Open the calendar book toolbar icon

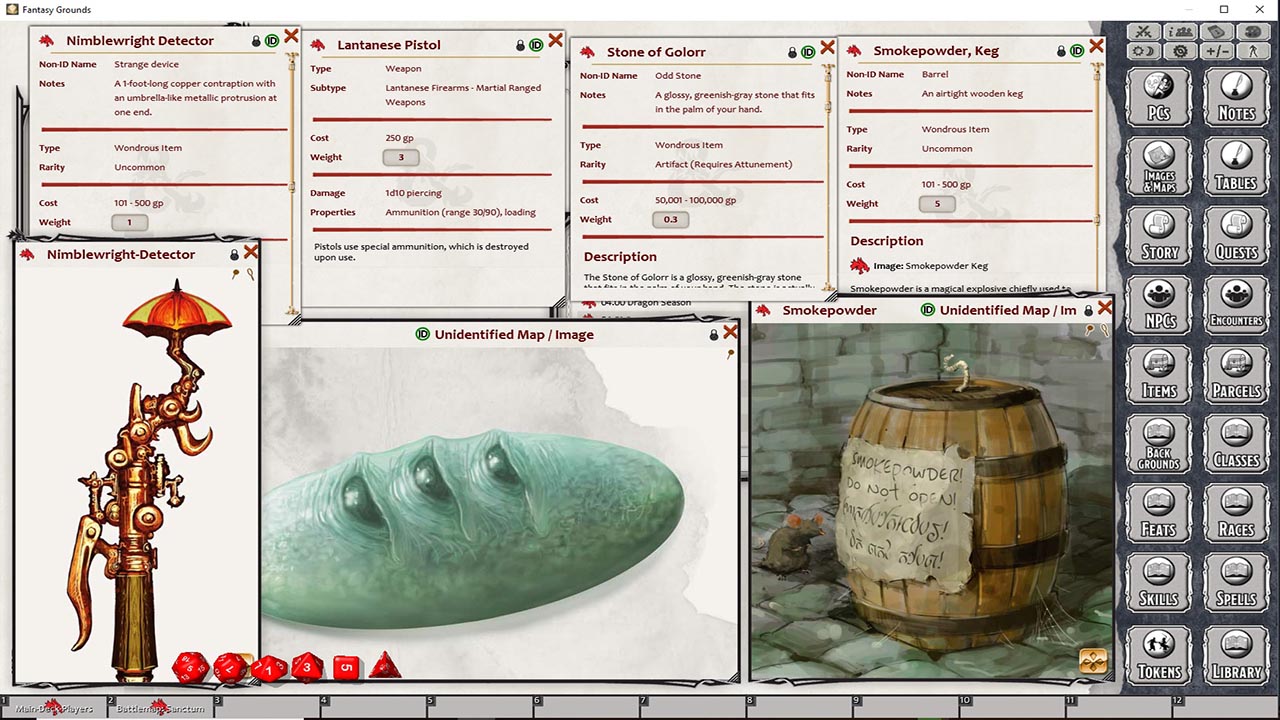[x=1215, y=32]
